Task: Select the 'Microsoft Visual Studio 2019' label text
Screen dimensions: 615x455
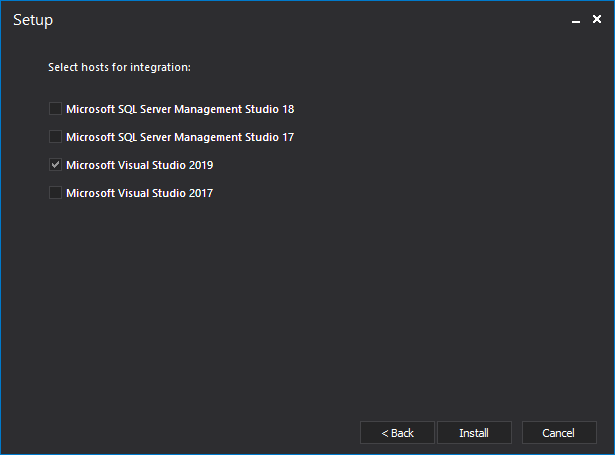Action: point(139,165)
